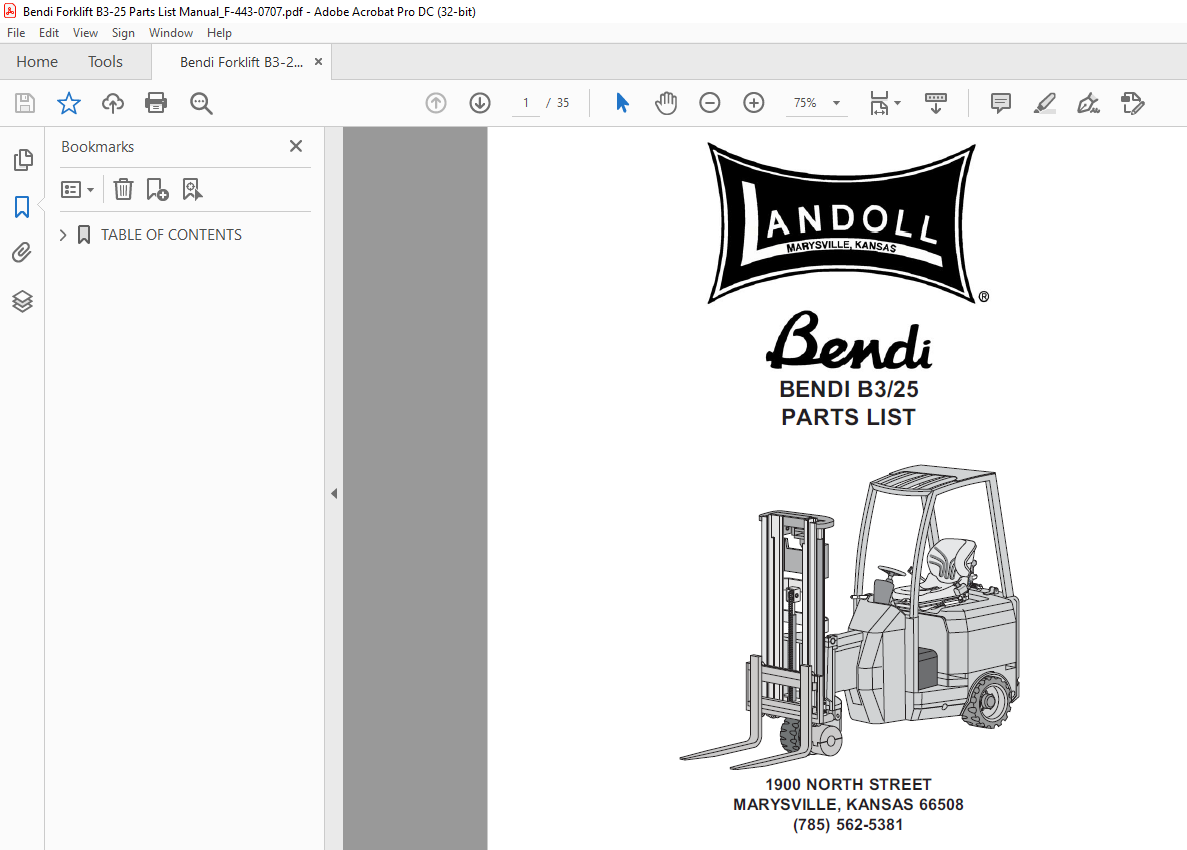Click BENDI B3/25 heading text
The image size is (1187, 850).
pos(849,389)
